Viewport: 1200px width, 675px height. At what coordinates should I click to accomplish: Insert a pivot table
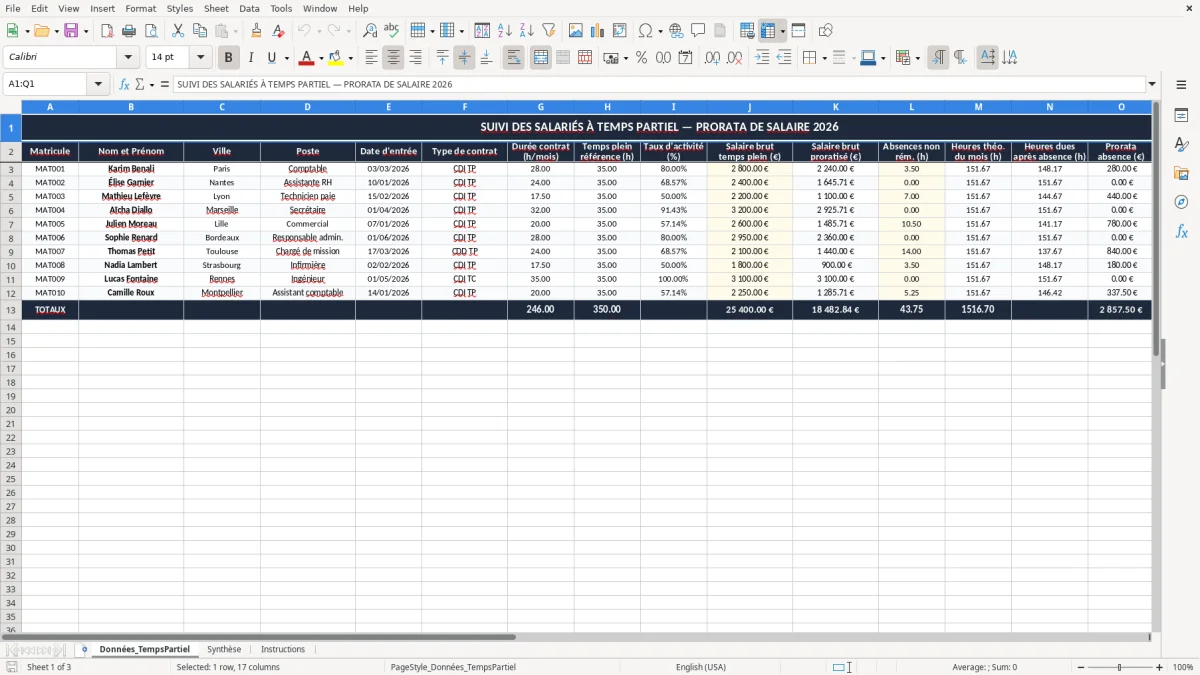[620, 31]
